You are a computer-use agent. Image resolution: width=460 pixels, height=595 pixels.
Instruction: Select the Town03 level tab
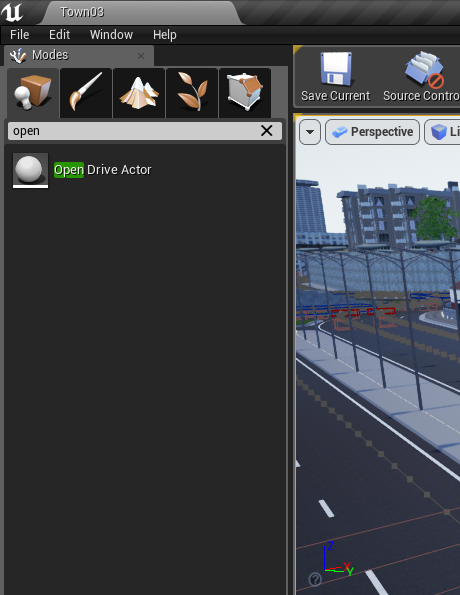tap(142, 12)
